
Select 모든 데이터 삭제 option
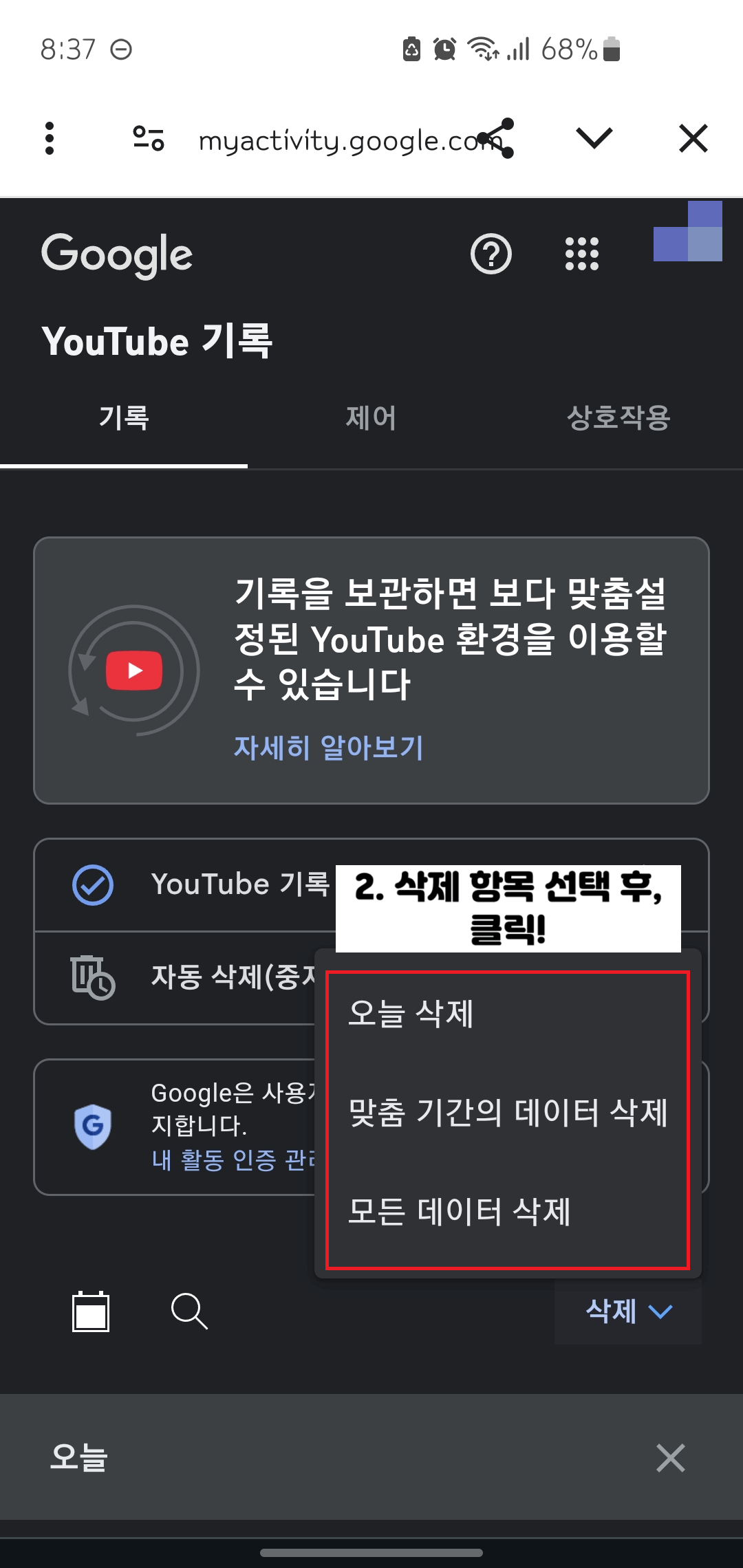point(508,1212)
